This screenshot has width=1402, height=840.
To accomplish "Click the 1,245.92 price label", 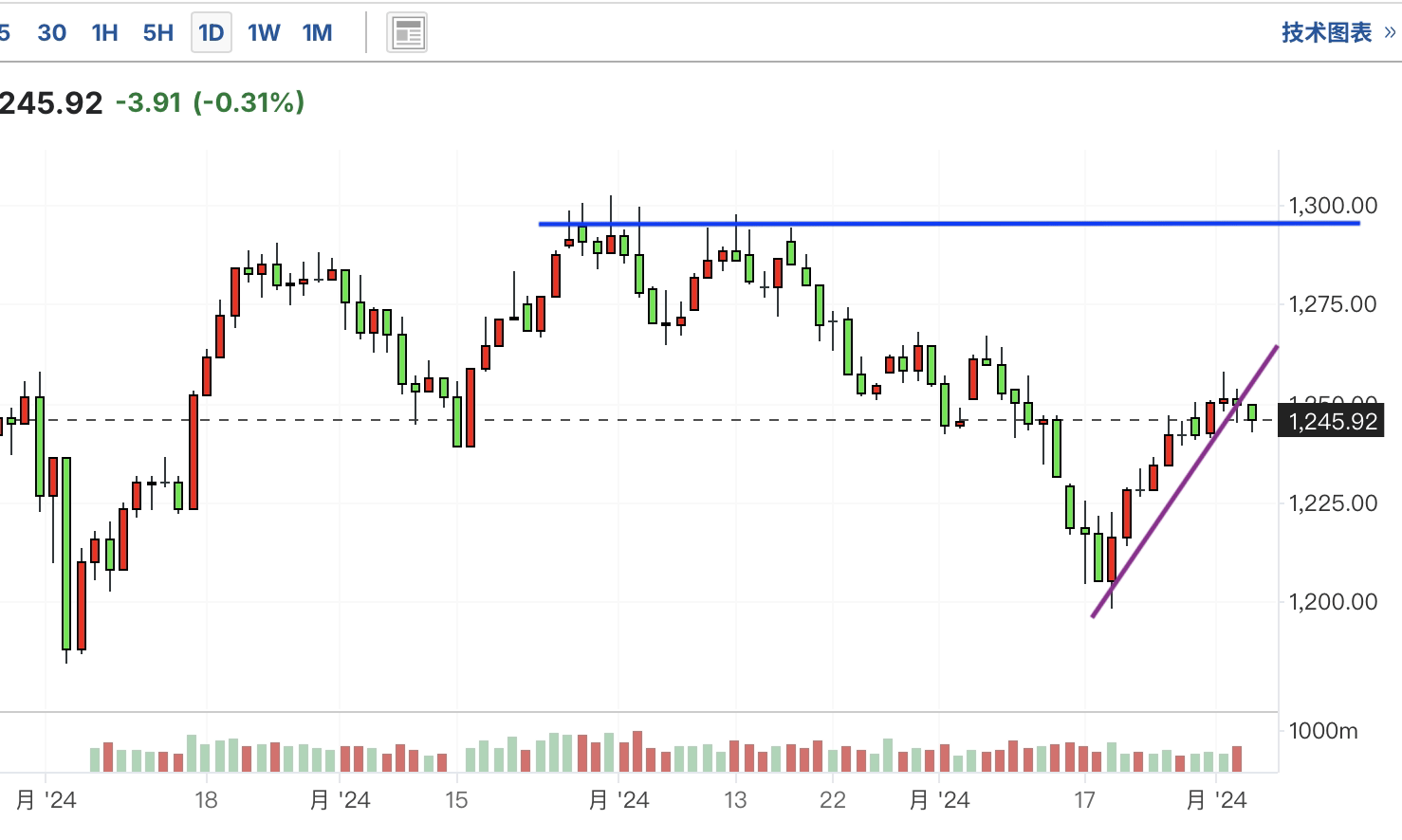I will [1333, 421].
